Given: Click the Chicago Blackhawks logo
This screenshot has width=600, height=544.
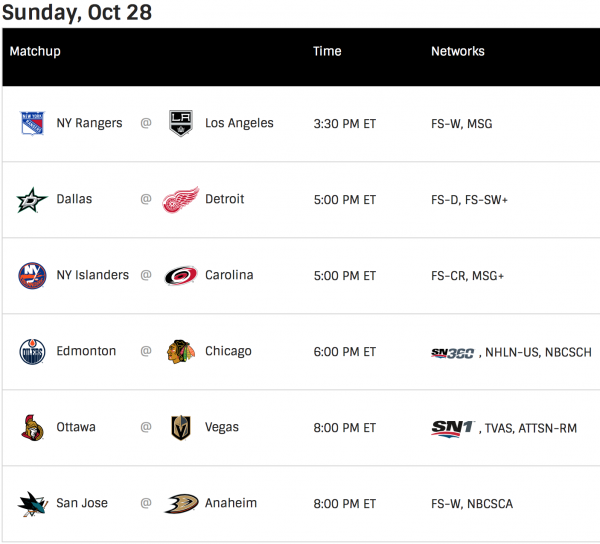Looking at the screenshot, I should click(180, 352).
